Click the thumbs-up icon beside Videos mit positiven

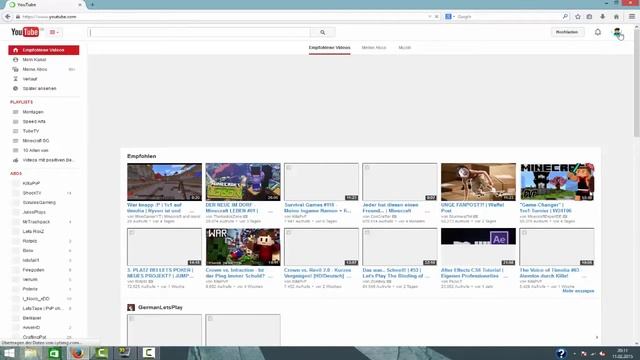16,160
